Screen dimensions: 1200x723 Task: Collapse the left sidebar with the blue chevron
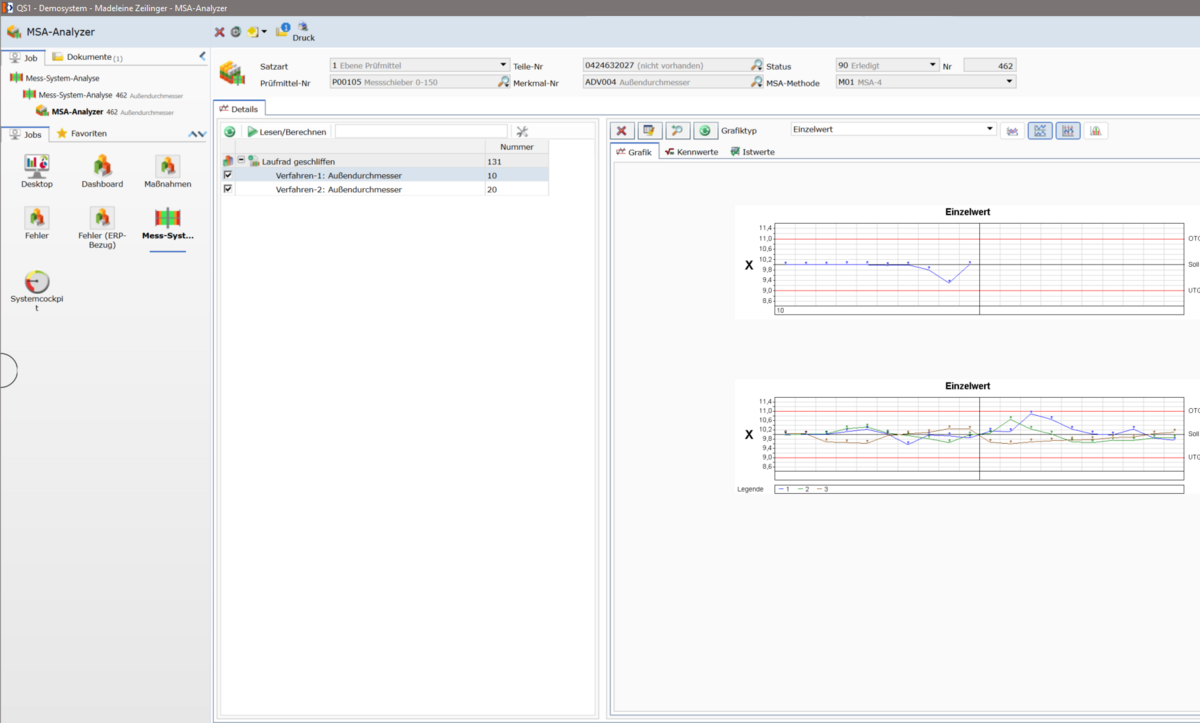coord(203,57)
